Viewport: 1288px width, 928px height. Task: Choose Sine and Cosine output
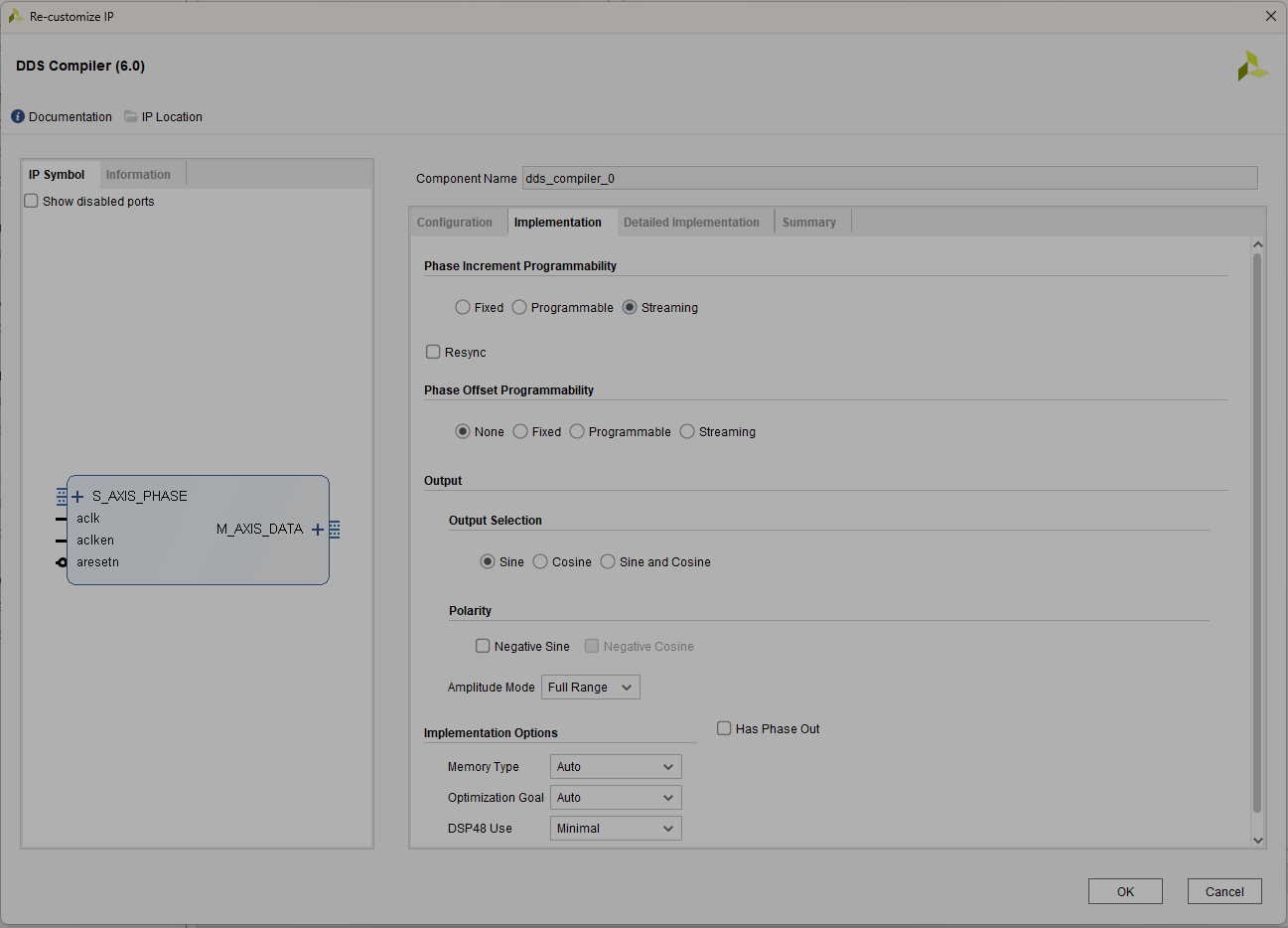tap(608, 561)
